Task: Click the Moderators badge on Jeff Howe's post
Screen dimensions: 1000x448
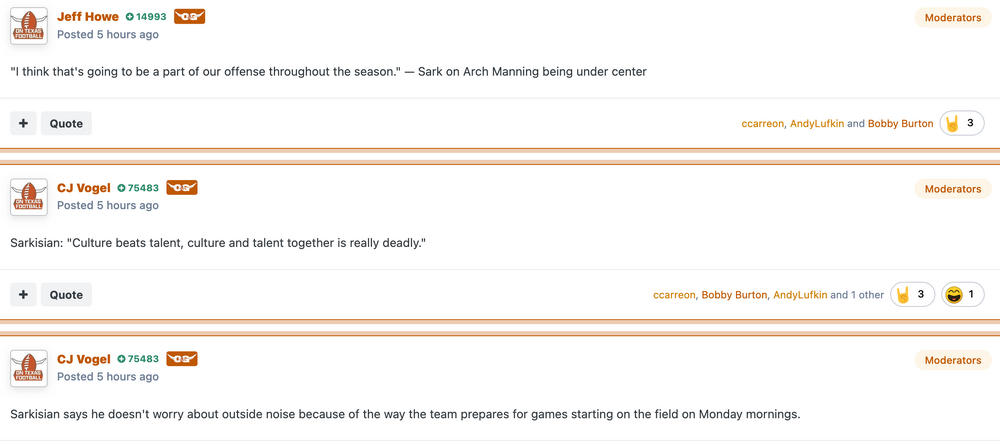Action: [952, 18]
